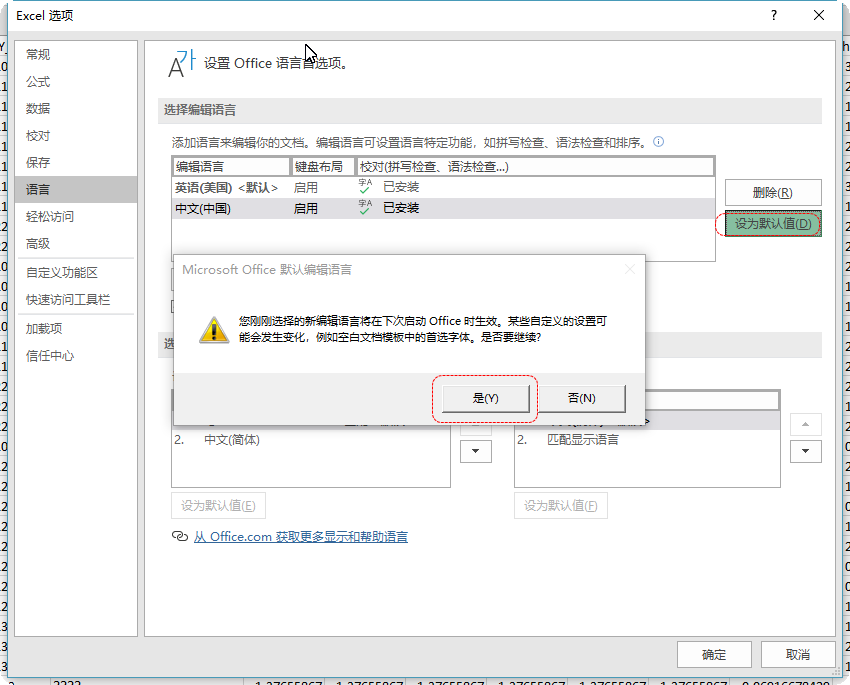
Task: Click the 校对 column header
Action: 535,167
